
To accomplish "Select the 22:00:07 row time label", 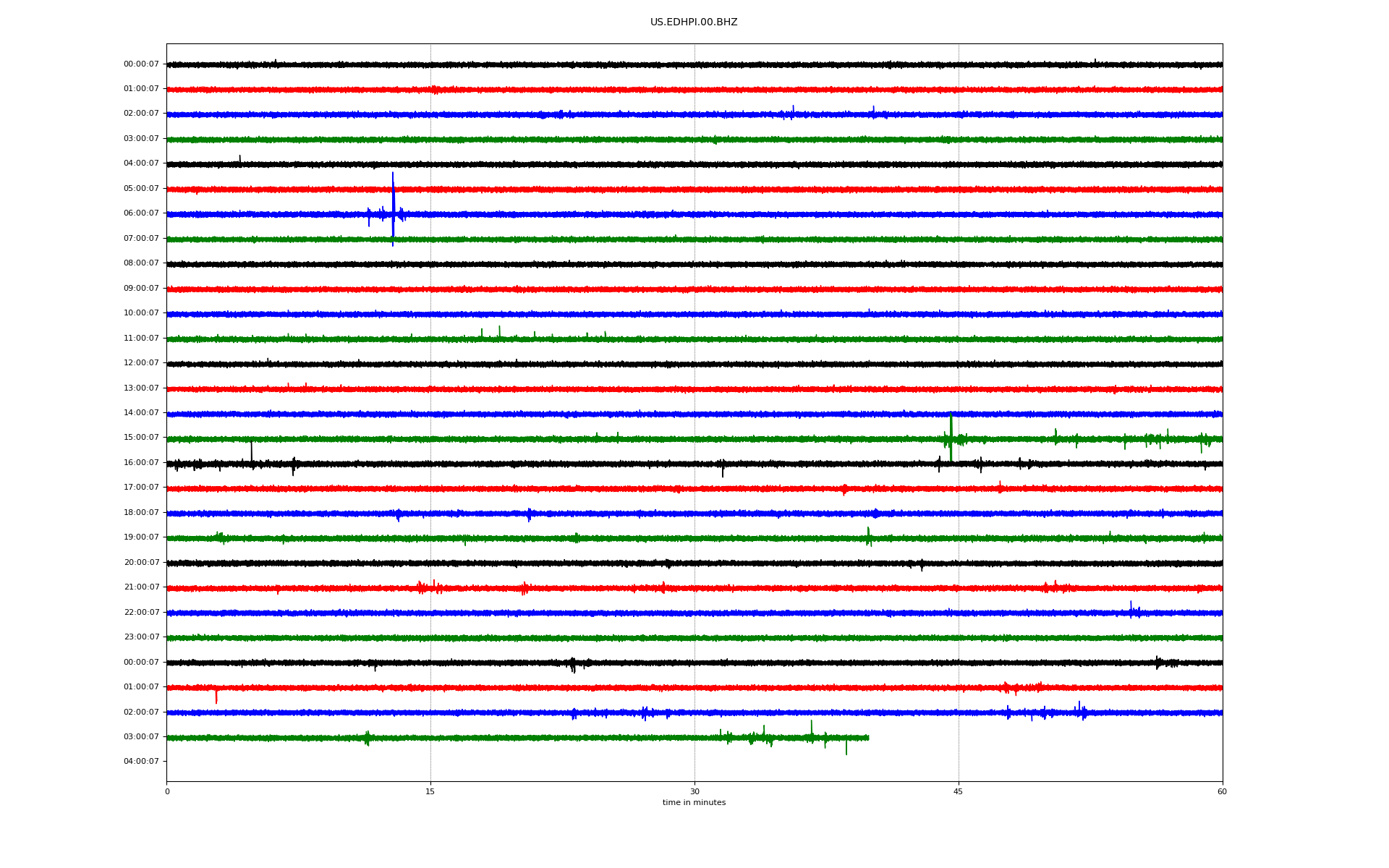I will (141, 613).
